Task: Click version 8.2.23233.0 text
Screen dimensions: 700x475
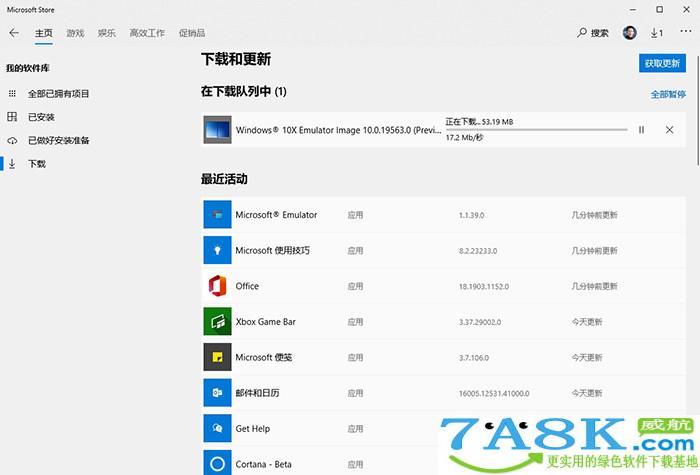Action: click(478, 251)
